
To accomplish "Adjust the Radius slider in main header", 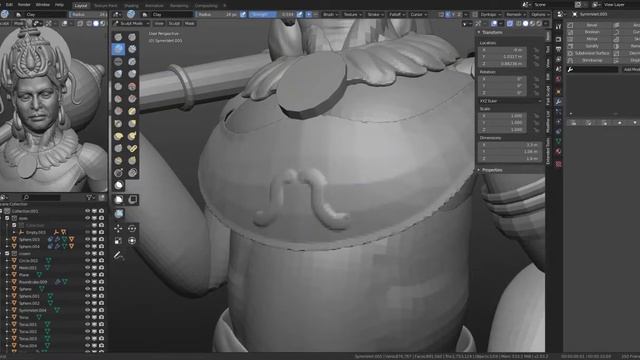I will pos(218,14).
